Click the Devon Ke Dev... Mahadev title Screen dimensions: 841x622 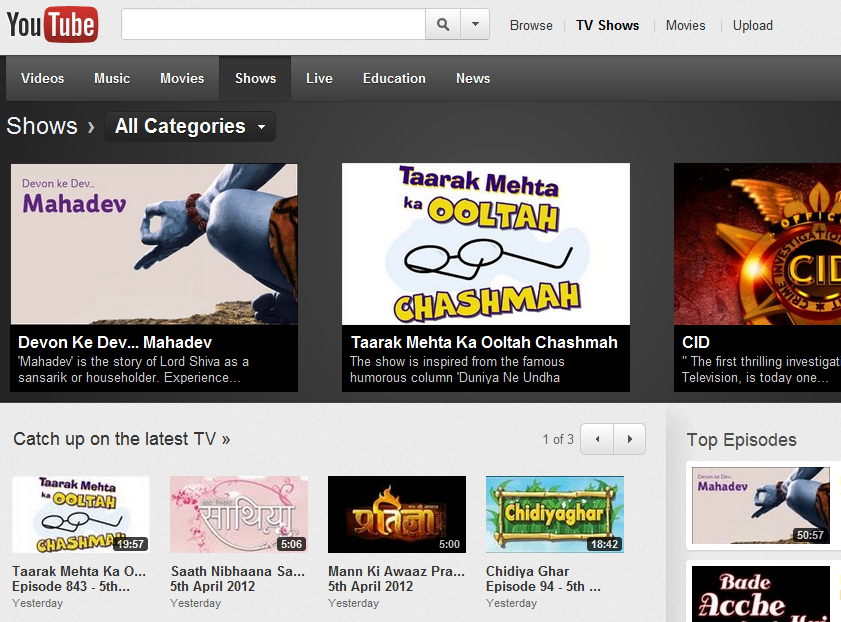pyautogui.click(x=115, y=342)
